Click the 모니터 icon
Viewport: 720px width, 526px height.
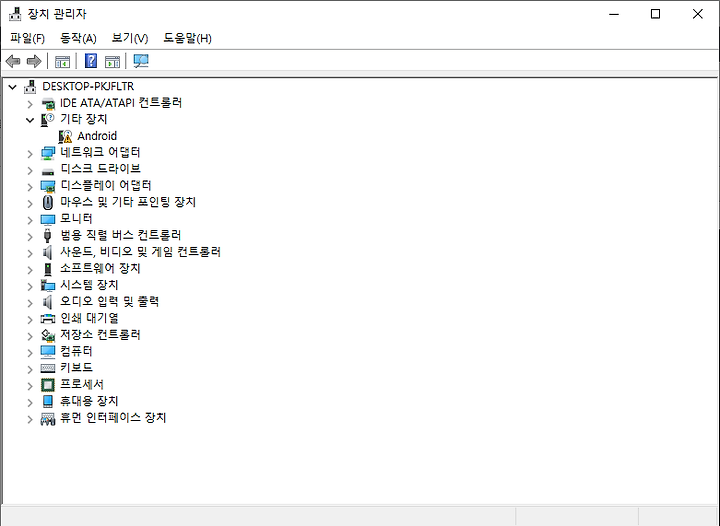[48, 219]
